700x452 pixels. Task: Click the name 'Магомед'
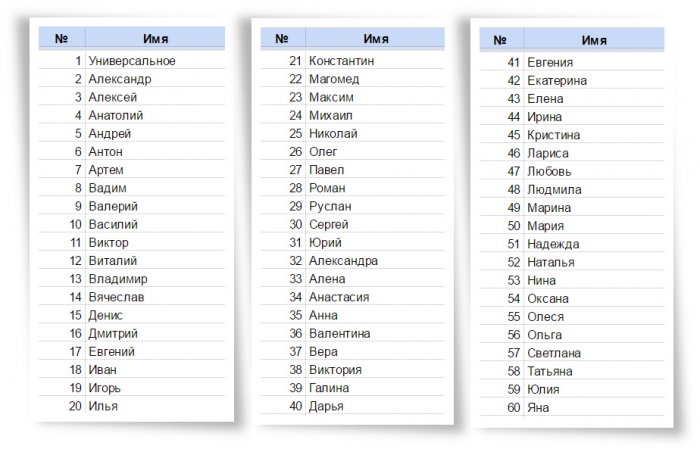[x=334, y=79]
